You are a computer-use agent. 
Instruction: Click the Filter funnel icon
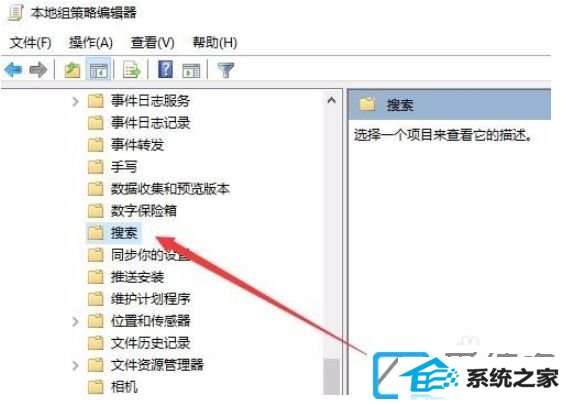tap(225, 69)
